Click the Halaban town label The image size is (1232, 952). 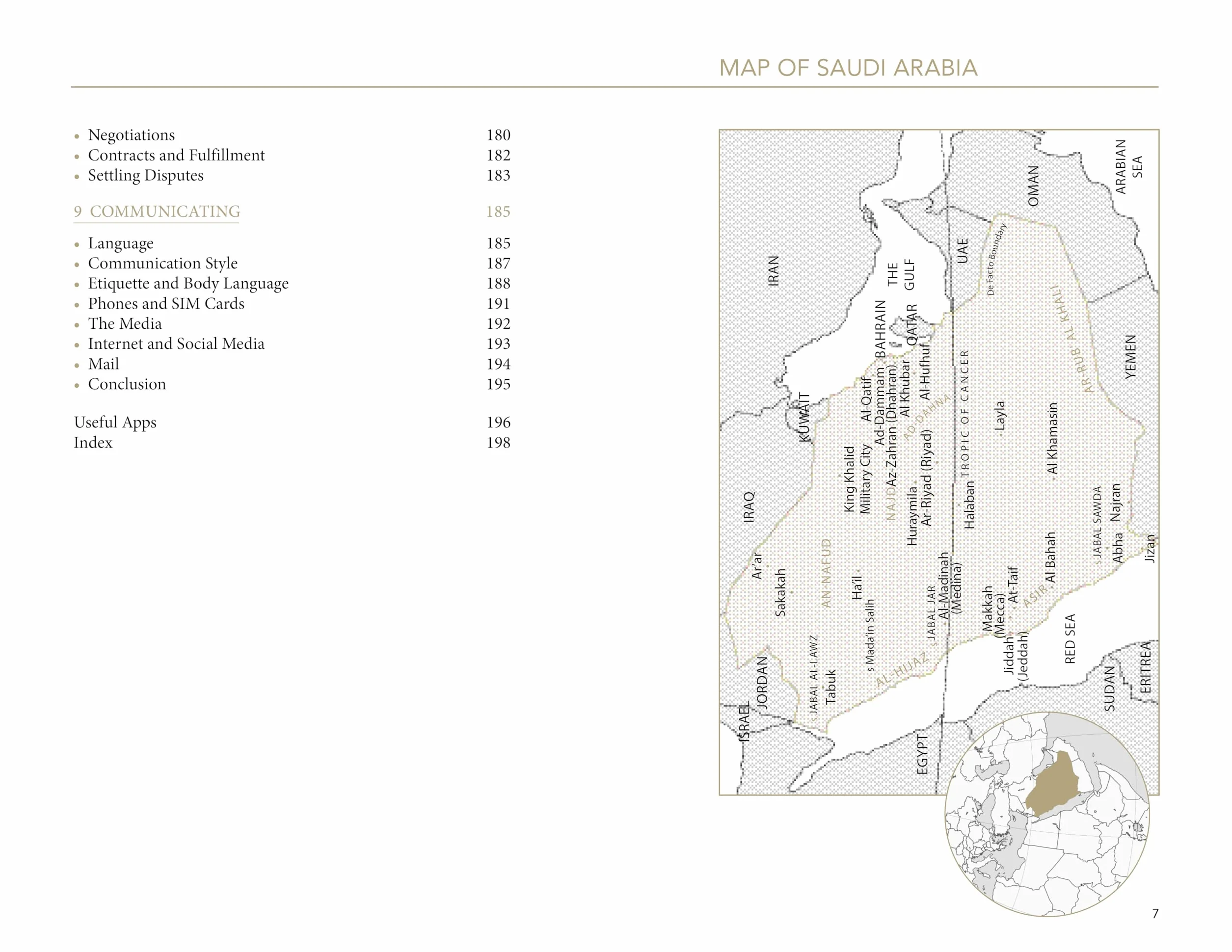point(969,505)
